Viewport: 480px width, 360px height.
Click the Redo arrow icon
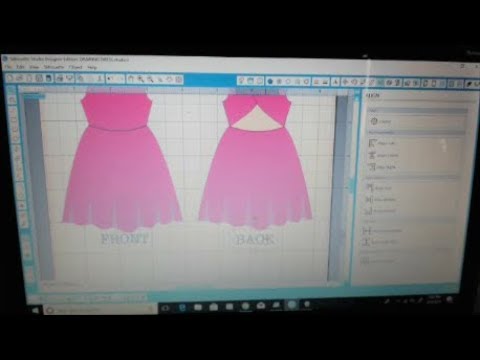click(x=120, y=79)
